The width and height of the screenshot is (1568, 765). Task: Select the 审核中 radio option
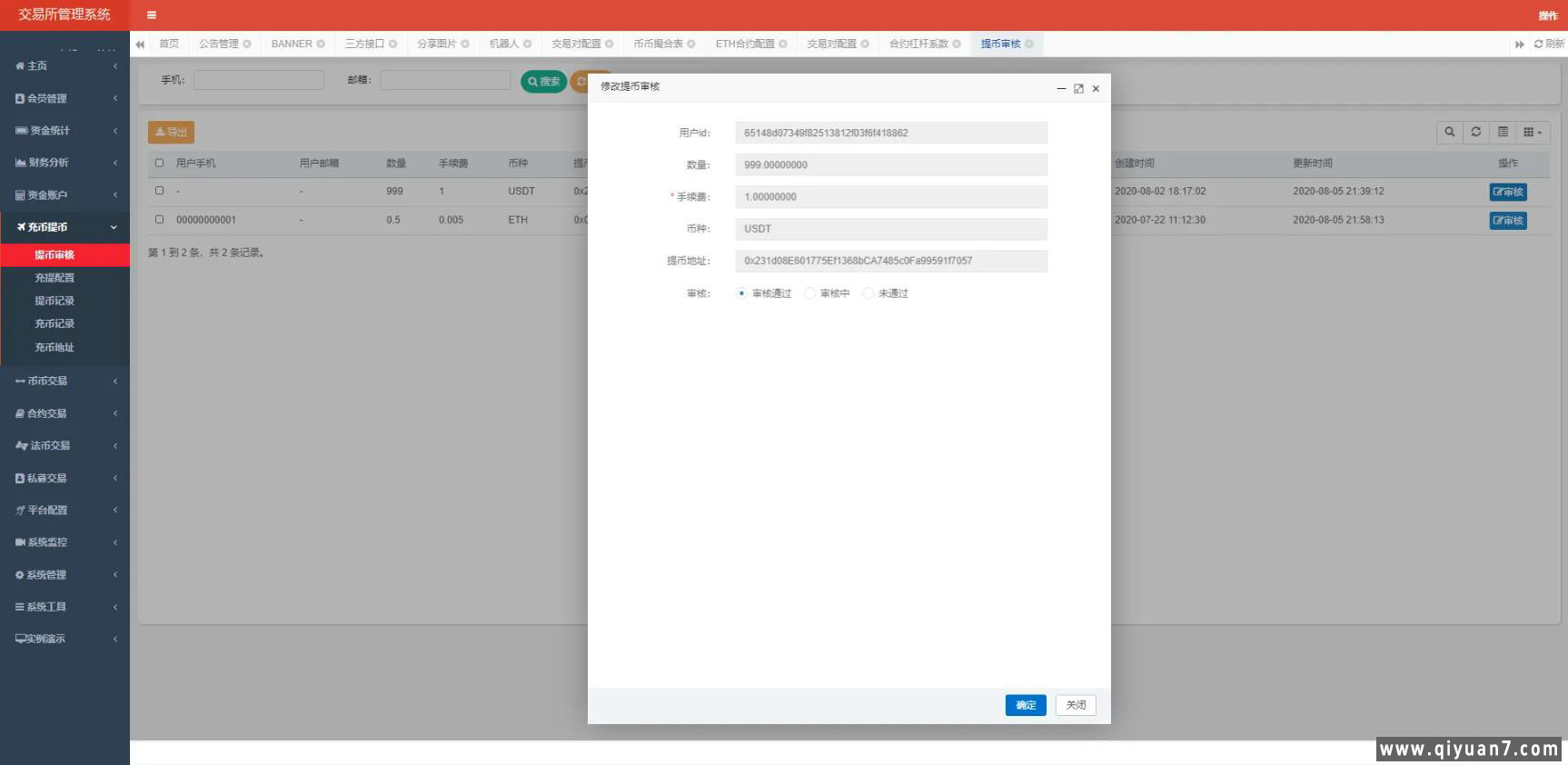point(809,293)
